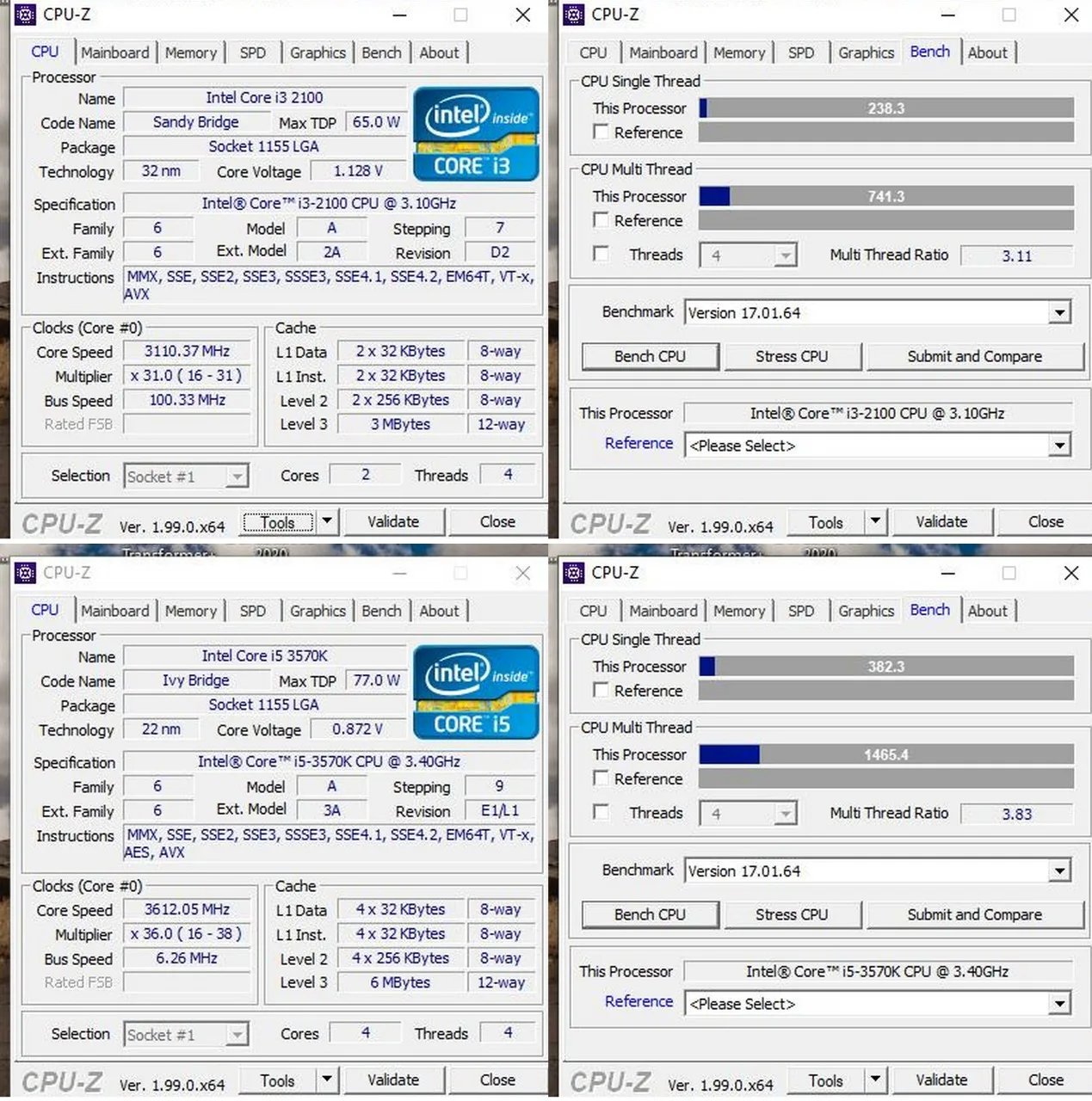
Task: Click Stress CPU button in i3-2100 Bench window
Action: coord(792,356)
